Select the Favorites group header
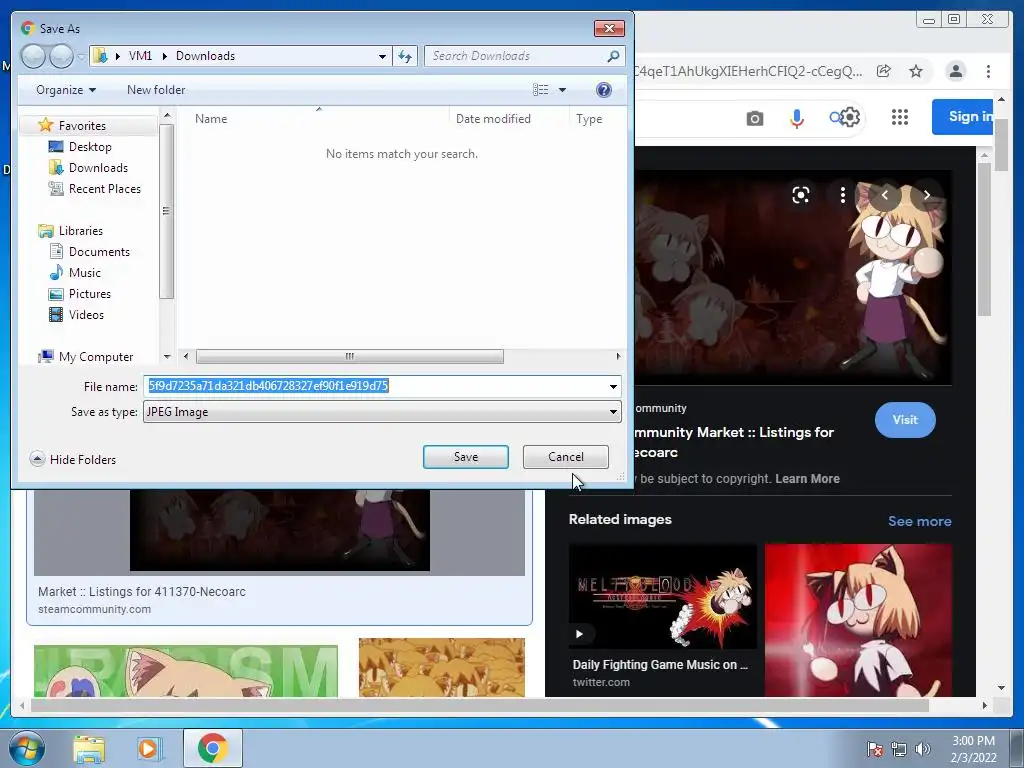This screenshot has height=768, width=1024. point(82,125)
